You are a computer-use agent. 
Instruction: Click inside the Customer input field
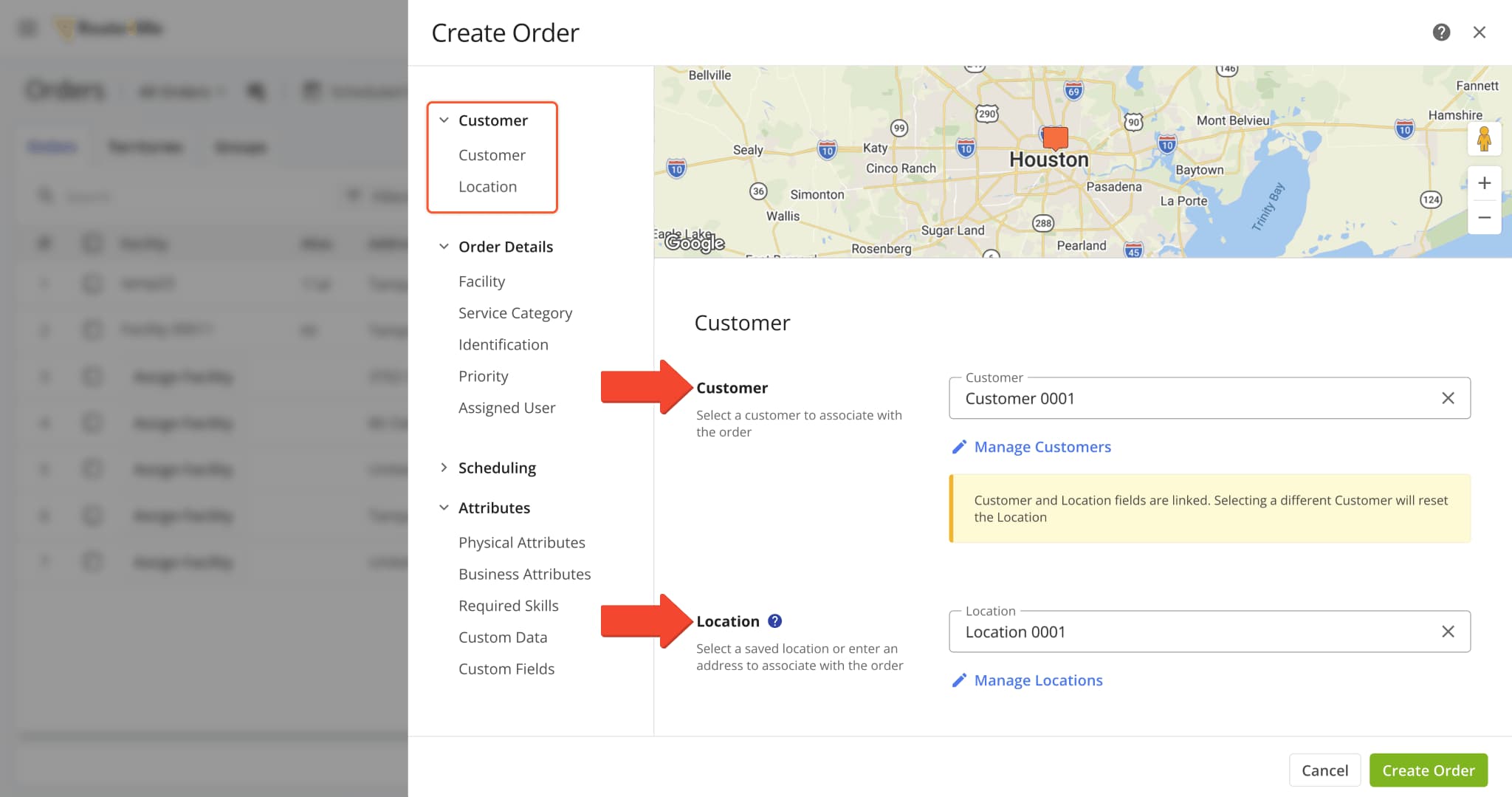pos(1181,398)
